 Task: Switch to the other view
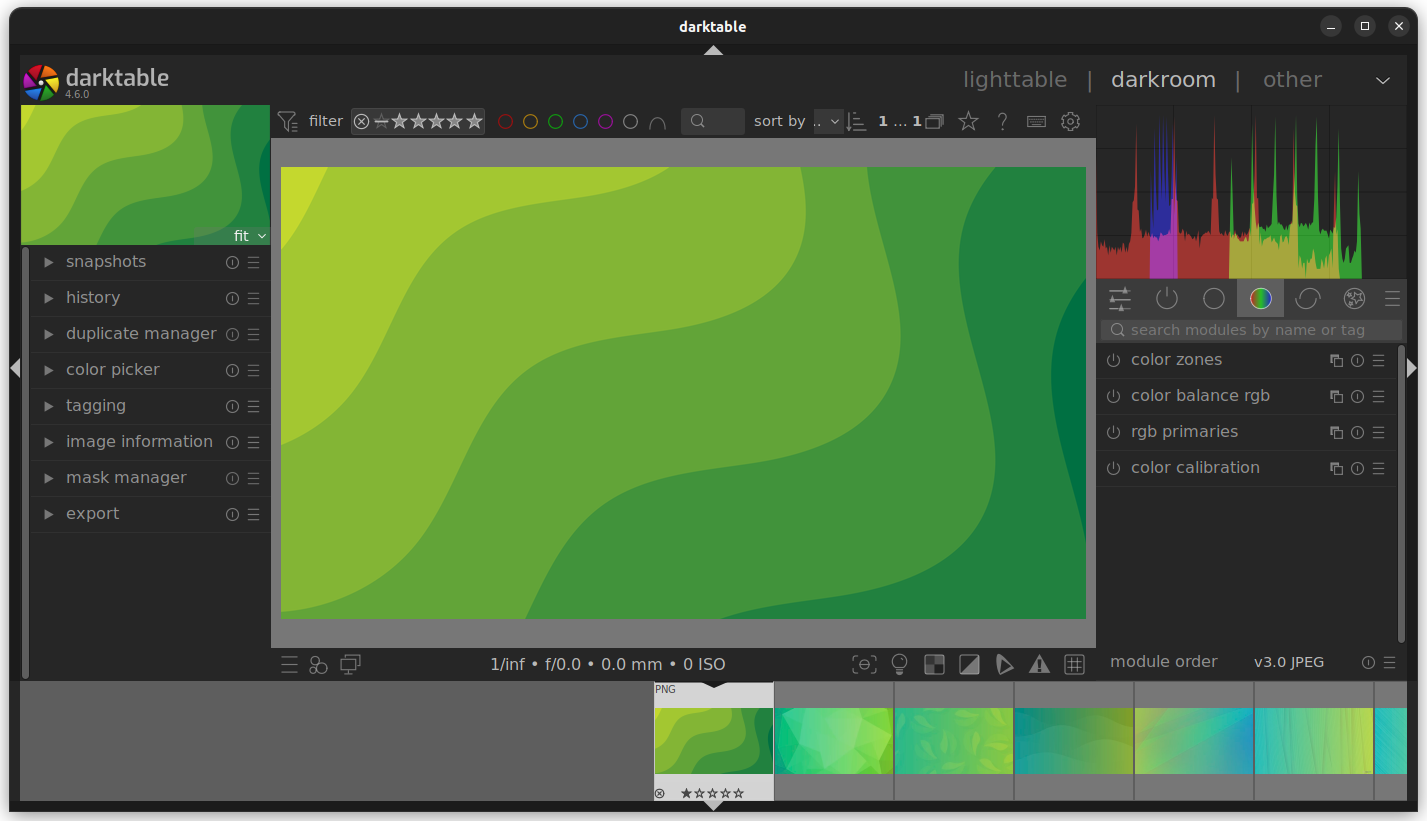[x=1292, y=79]
